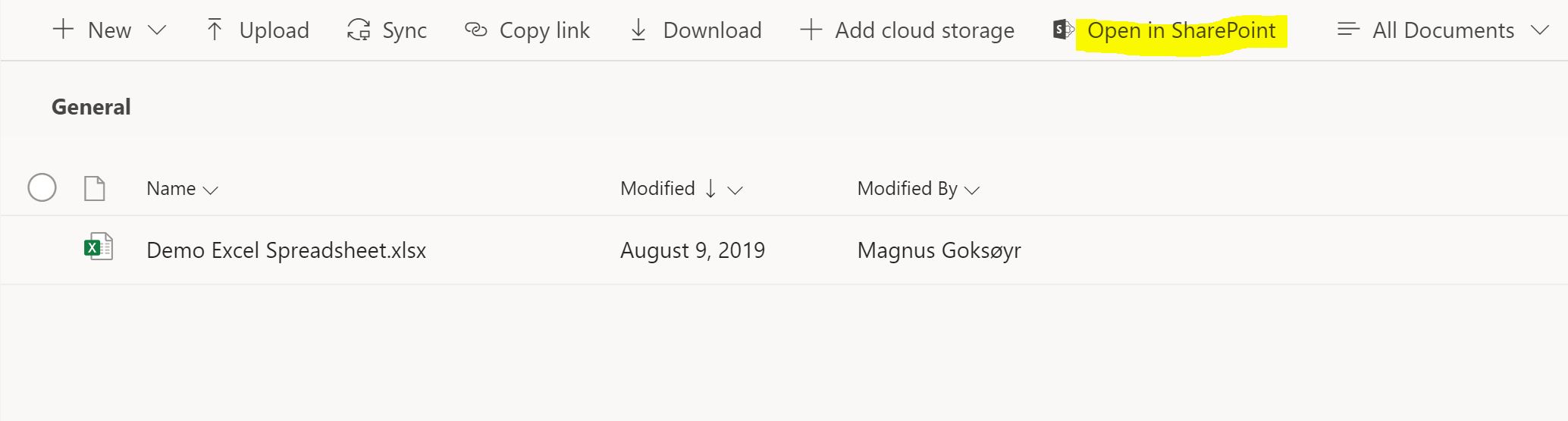Click the General folder title
The width and height of the screenshot is (1568, 421).
click(91, 107)
